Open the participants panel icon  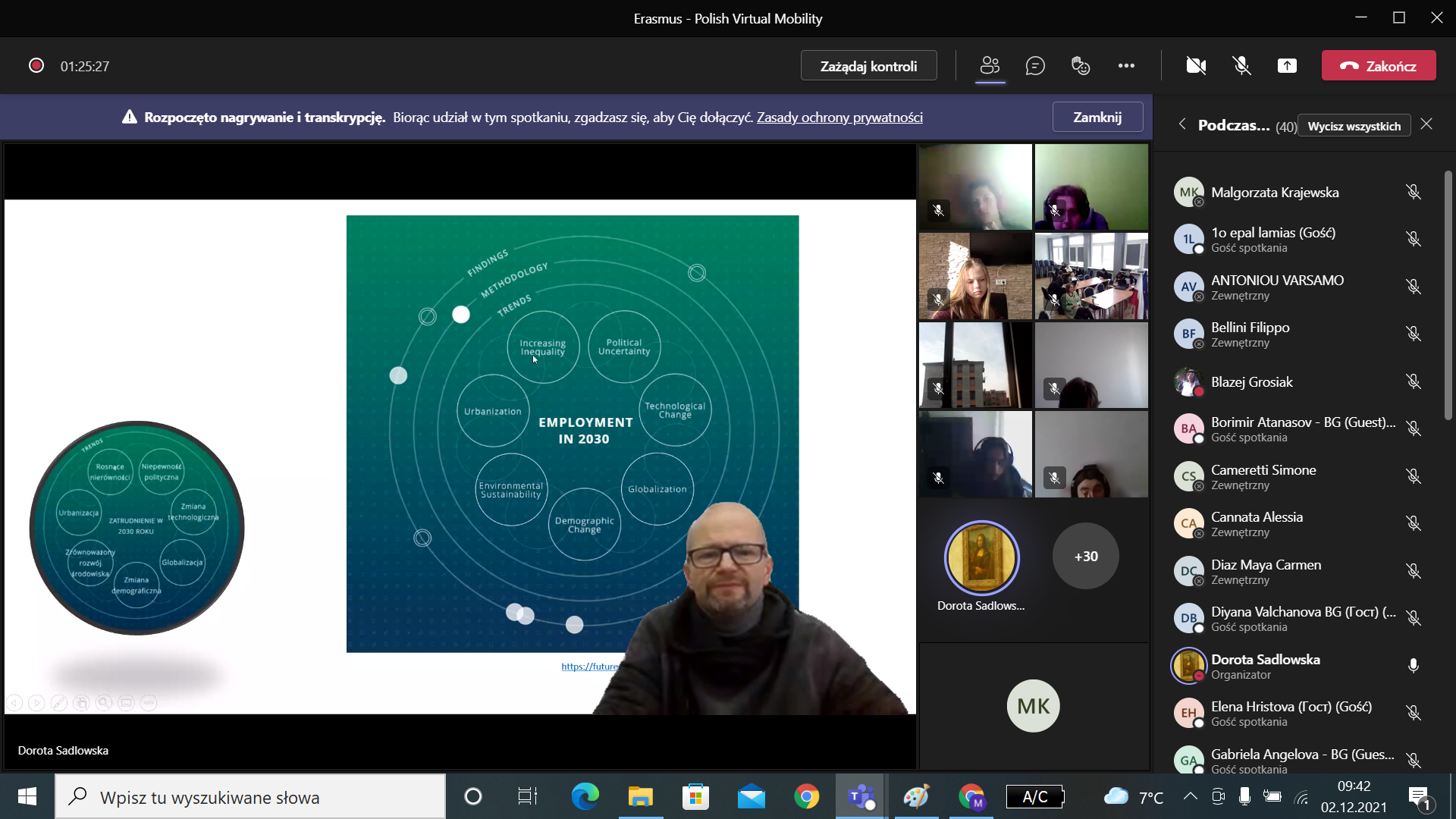pos(990,66)
